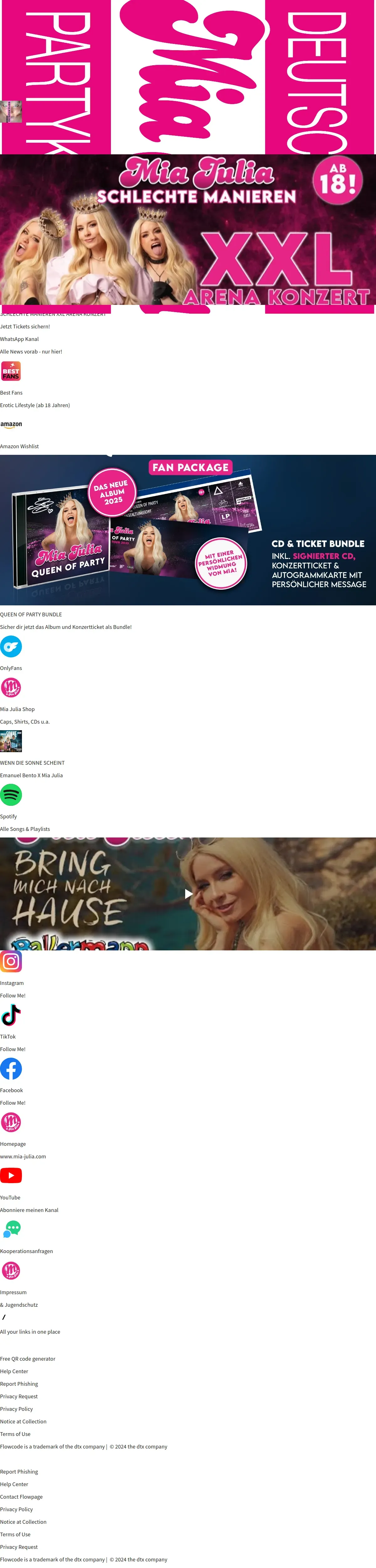Open the Best Fans logo icon

[11, 371]
